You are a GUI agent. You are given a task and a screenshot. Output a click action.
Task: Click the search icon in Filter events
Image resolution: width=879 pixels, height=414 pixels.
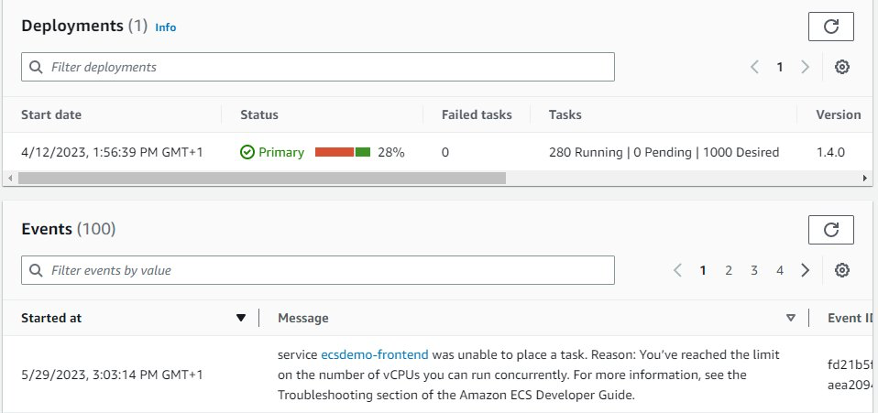pos(36,271)
